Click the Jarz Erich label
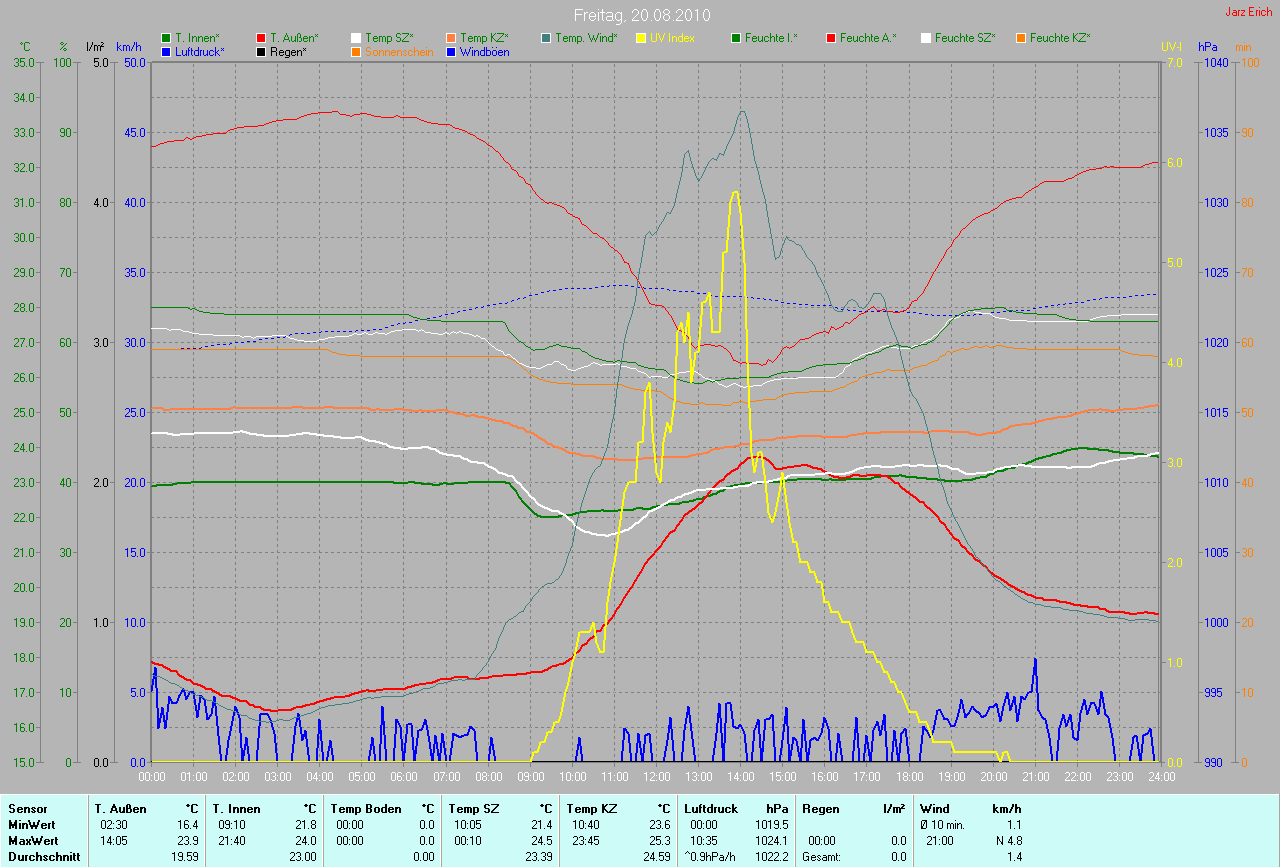The image size is (1280, 867). coord(1249,12)
